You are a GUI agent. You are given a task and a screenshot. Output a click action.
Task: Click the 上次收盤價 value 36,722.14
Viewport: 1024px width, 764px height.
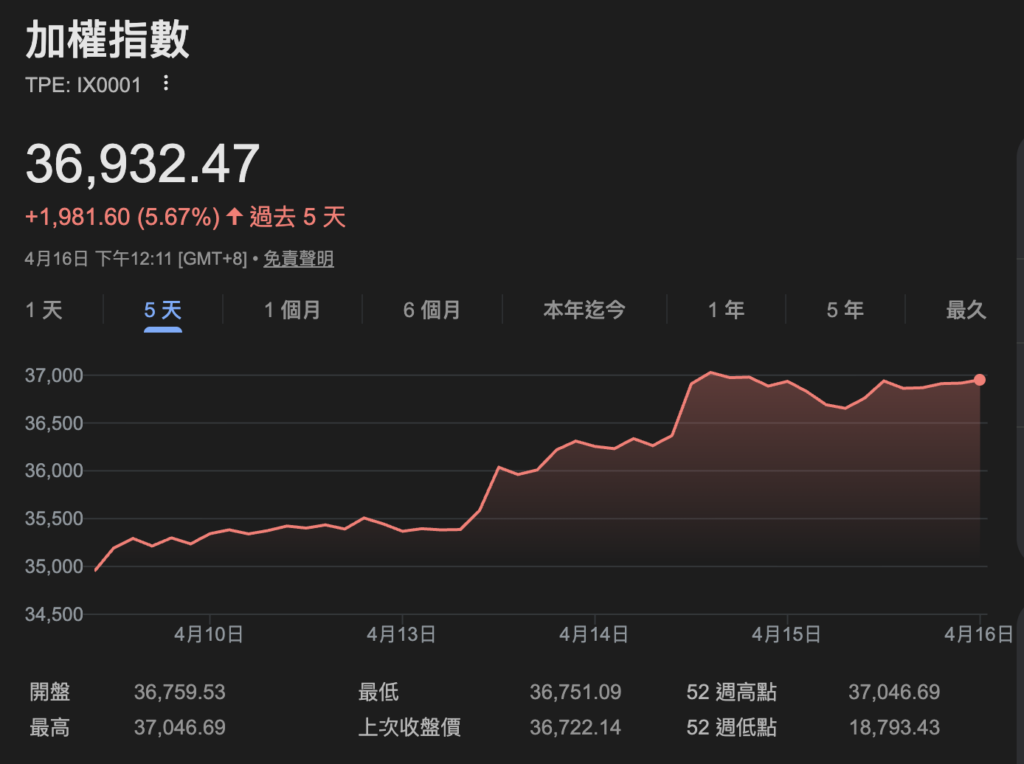(x=575, y=727)
